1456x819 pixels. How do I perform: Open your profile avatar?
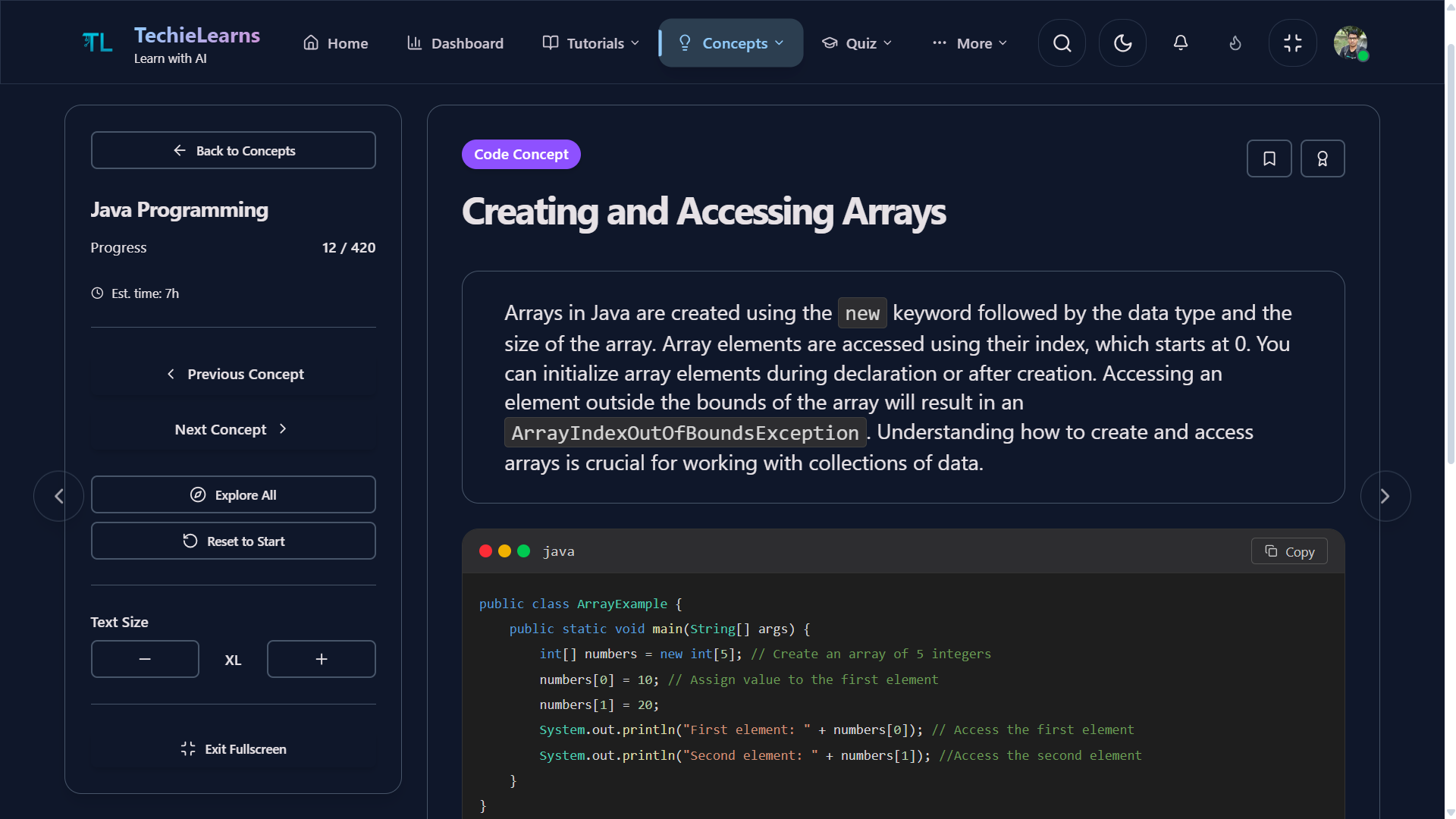pyautogui.click(x=1351, y=43)
